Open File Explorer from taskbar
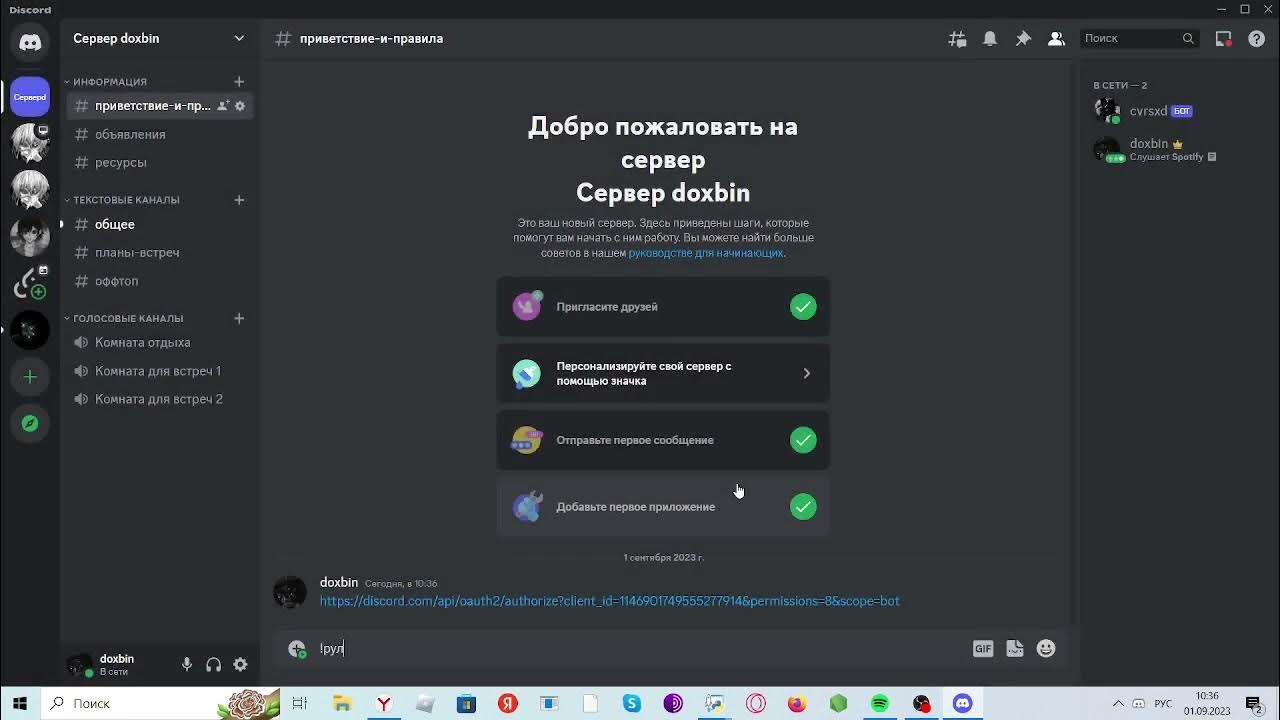 point(342,703)
